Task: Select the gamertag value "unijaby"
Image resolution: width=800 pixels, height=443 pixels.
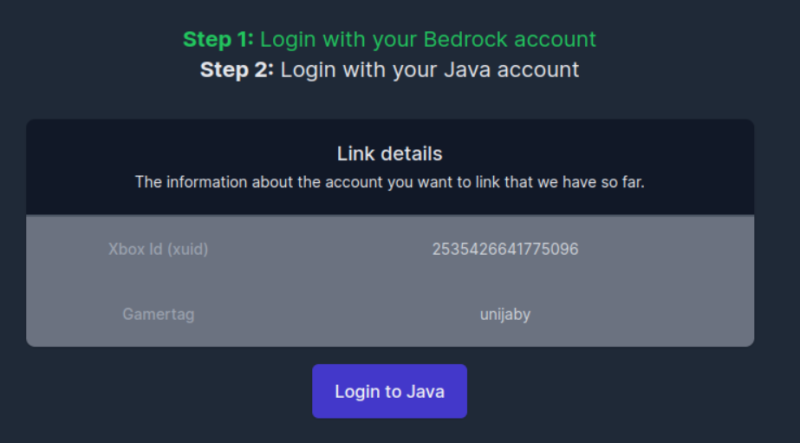Action: tap(505, 314)
